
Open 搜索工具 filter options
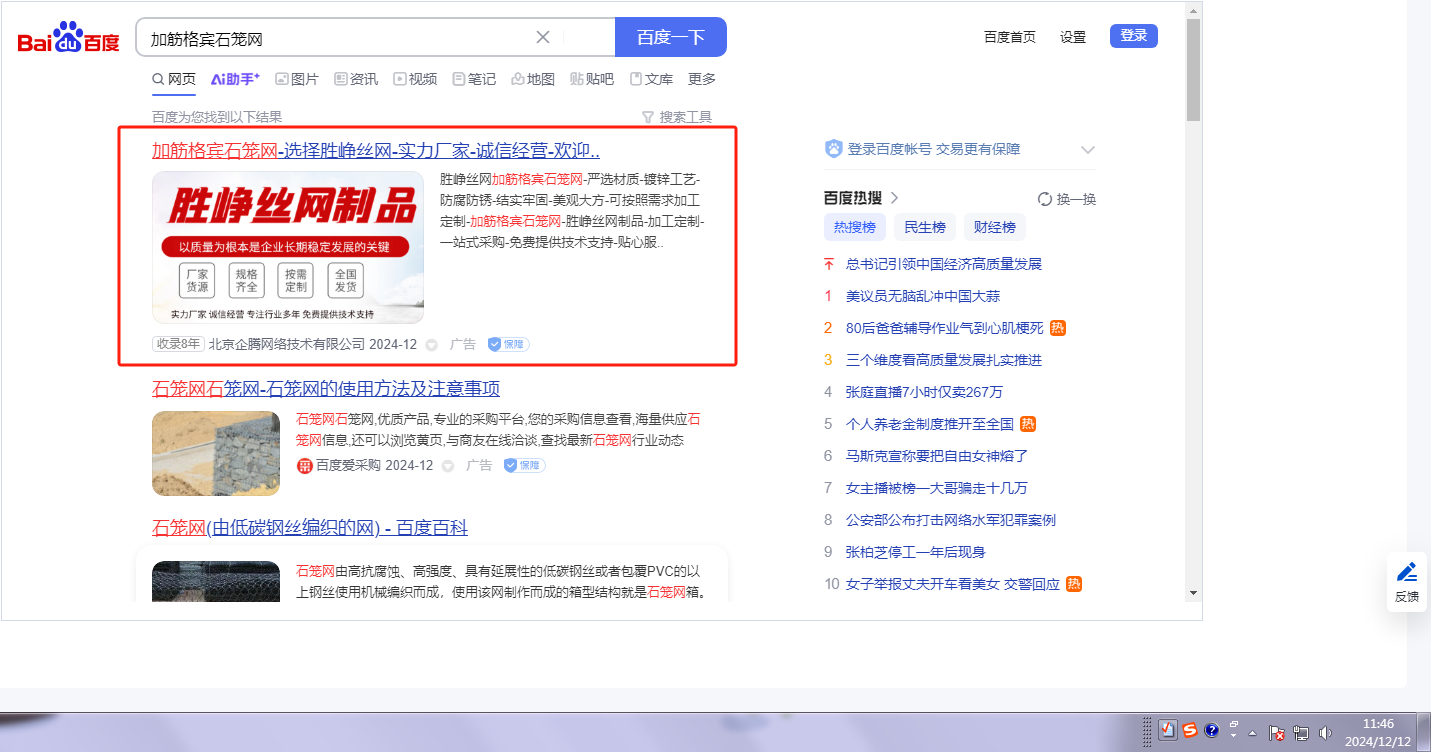[x=677, y=117]
